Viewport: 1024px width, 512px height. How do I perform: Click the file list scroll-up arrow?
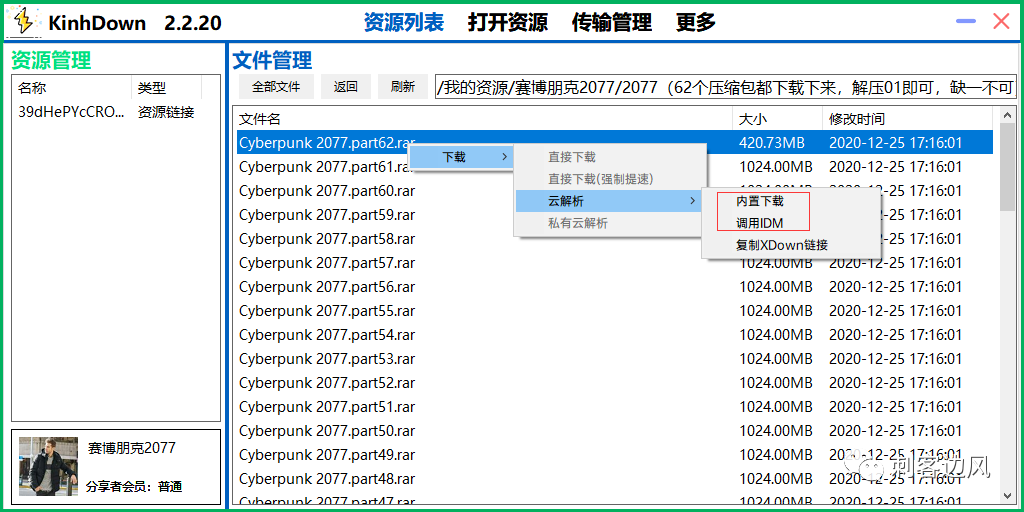[x=1006, y=118]
